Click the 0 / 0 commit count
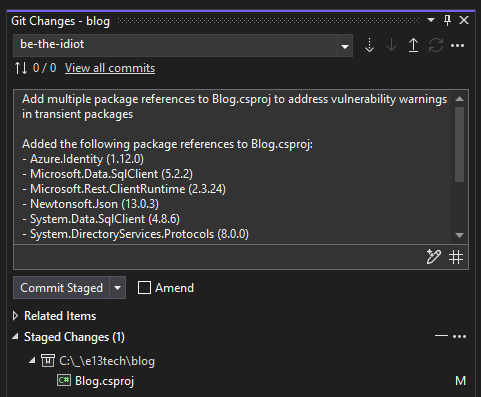The width and height of the screenshot is (481, 397). coord(44,68)
